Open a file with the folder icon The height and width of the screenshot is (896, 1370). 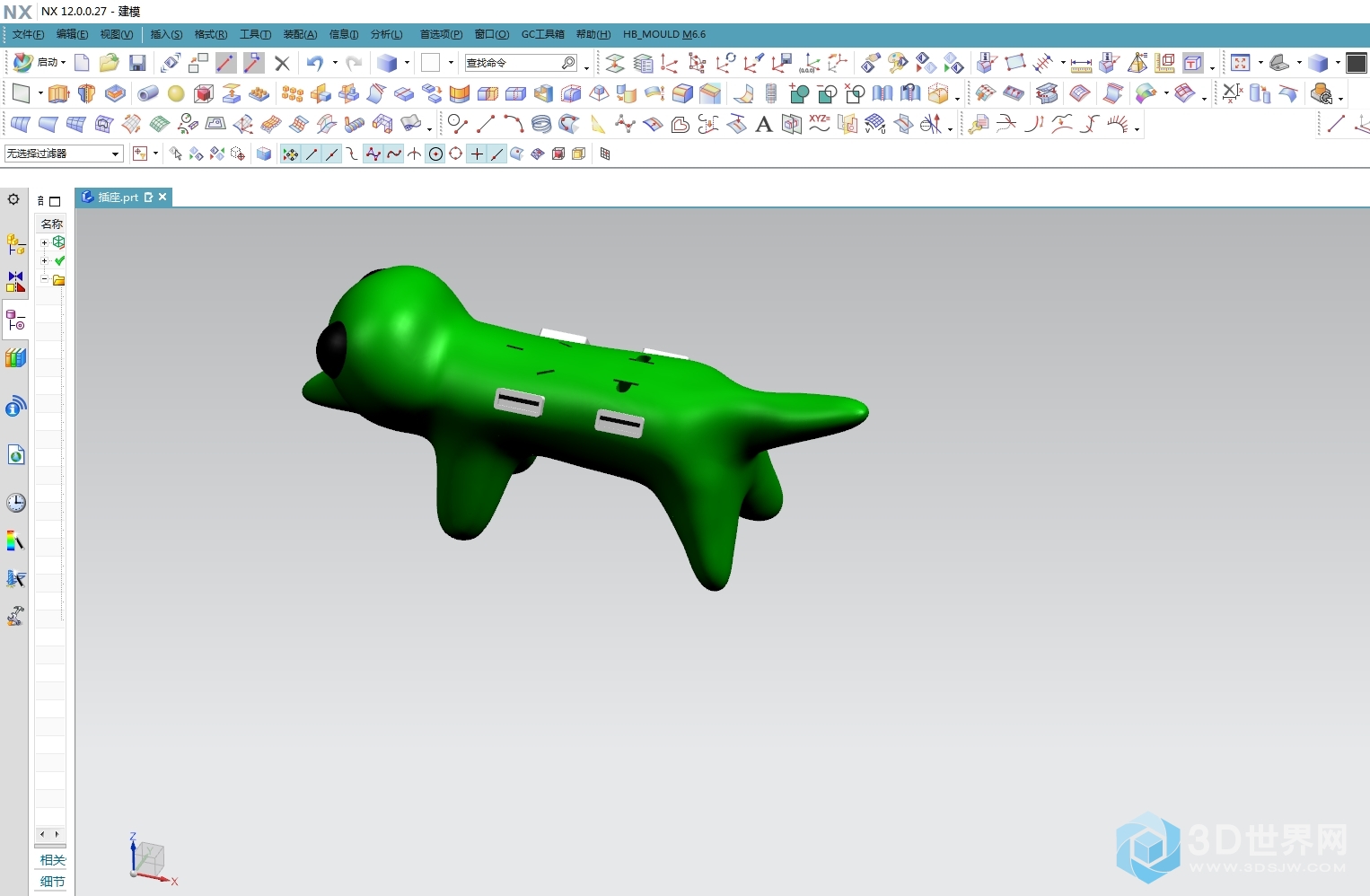click(110, 63)
